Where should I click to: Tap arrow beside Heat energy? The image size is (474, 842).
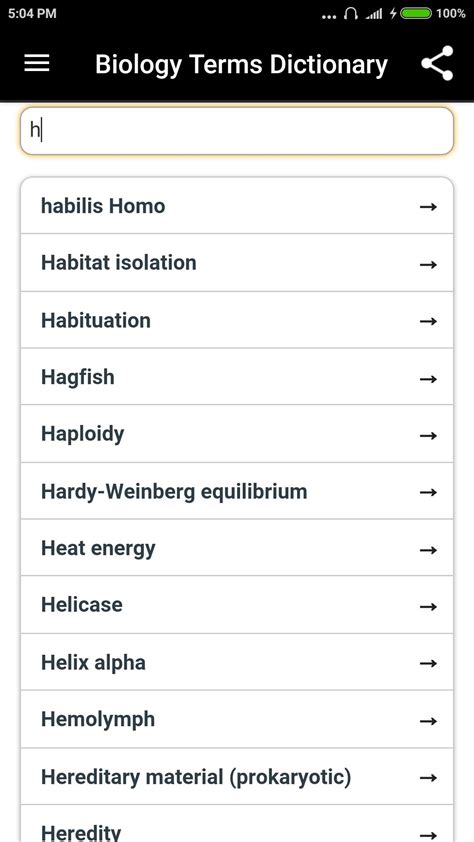pos(428,550)
